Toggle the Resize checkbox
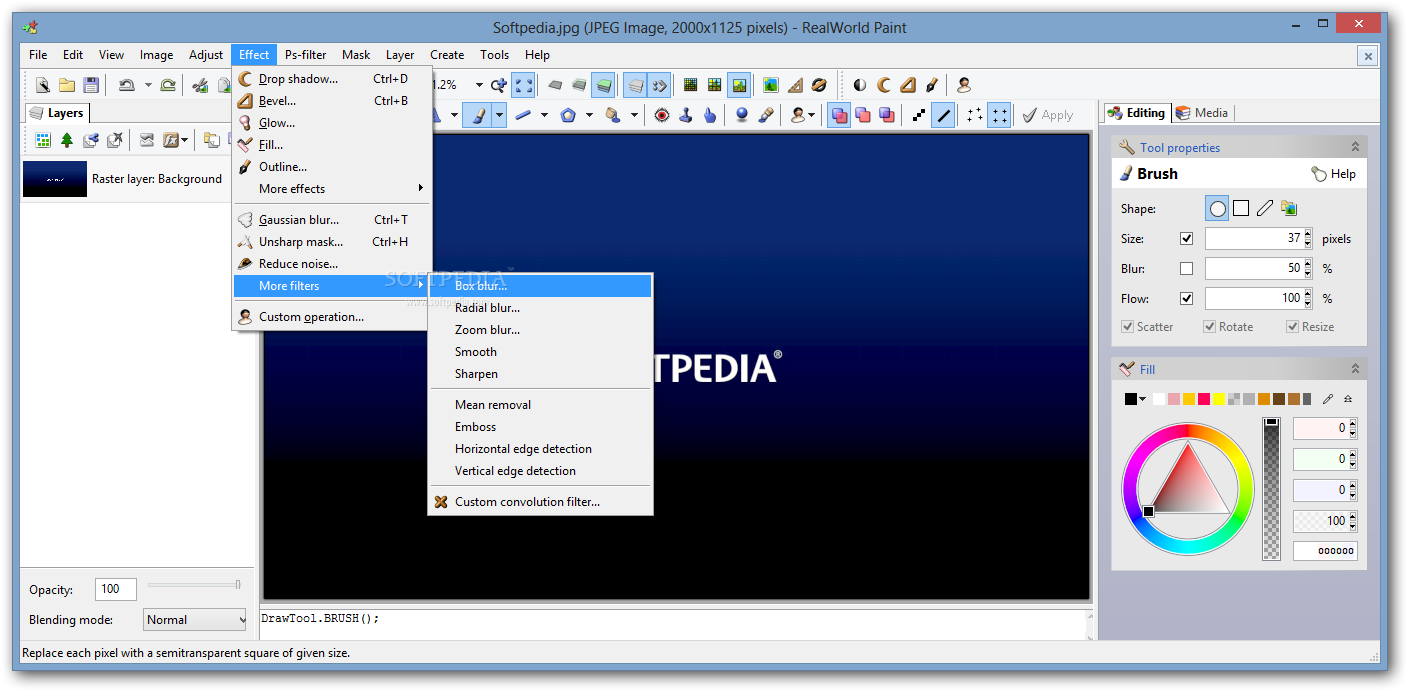This screenshot has height=691, width=1408. [1293, 327]
